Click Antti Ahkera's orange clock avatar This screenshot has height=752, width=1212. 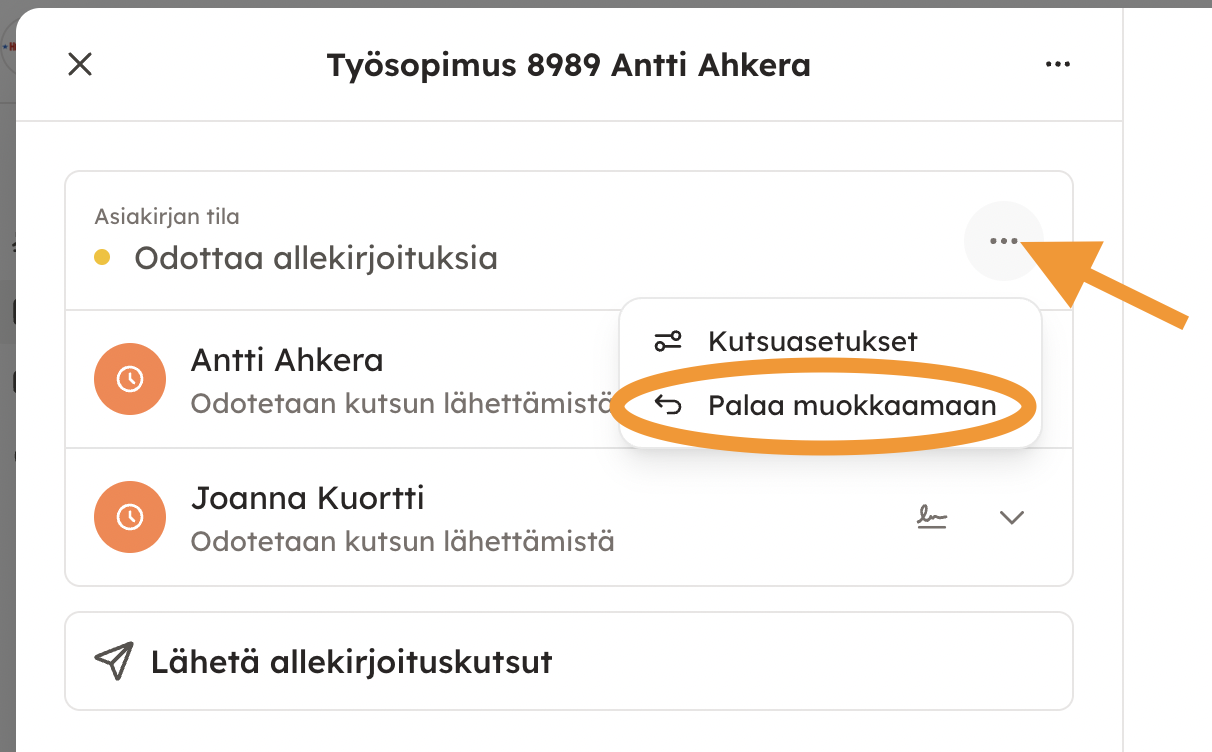coord(129,379)
